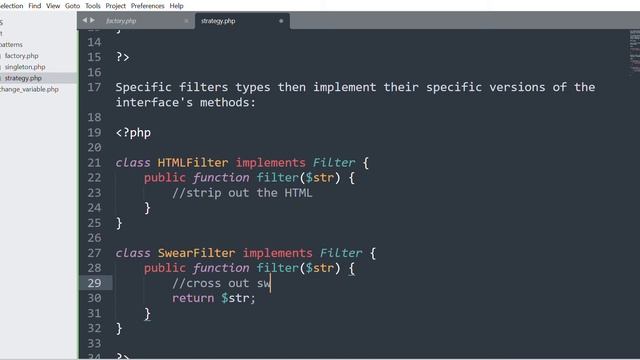
Task: Click line number 17 in the gutter
Action: tap(94, 87)
